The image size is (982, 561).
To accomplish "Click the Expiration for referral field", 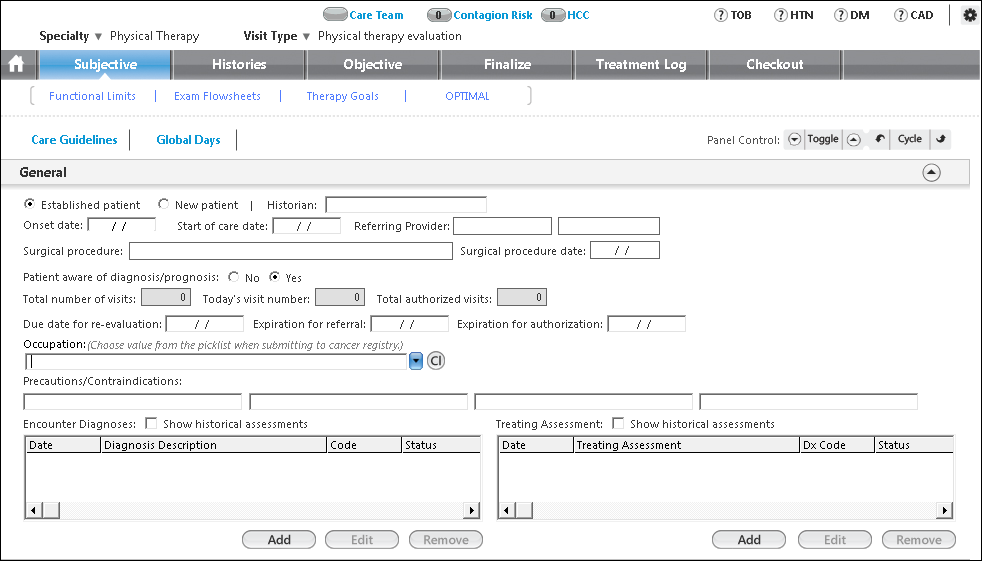I will click(x=410, y=324).
